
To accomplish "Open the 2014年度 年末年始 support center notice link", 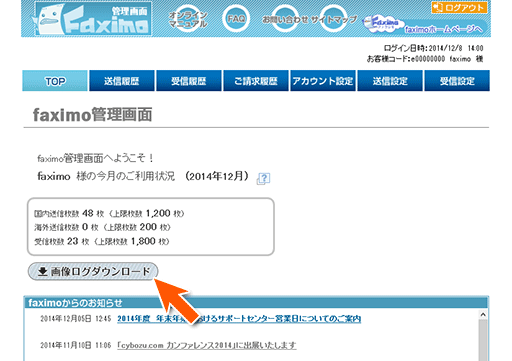I will click(239, 319).
